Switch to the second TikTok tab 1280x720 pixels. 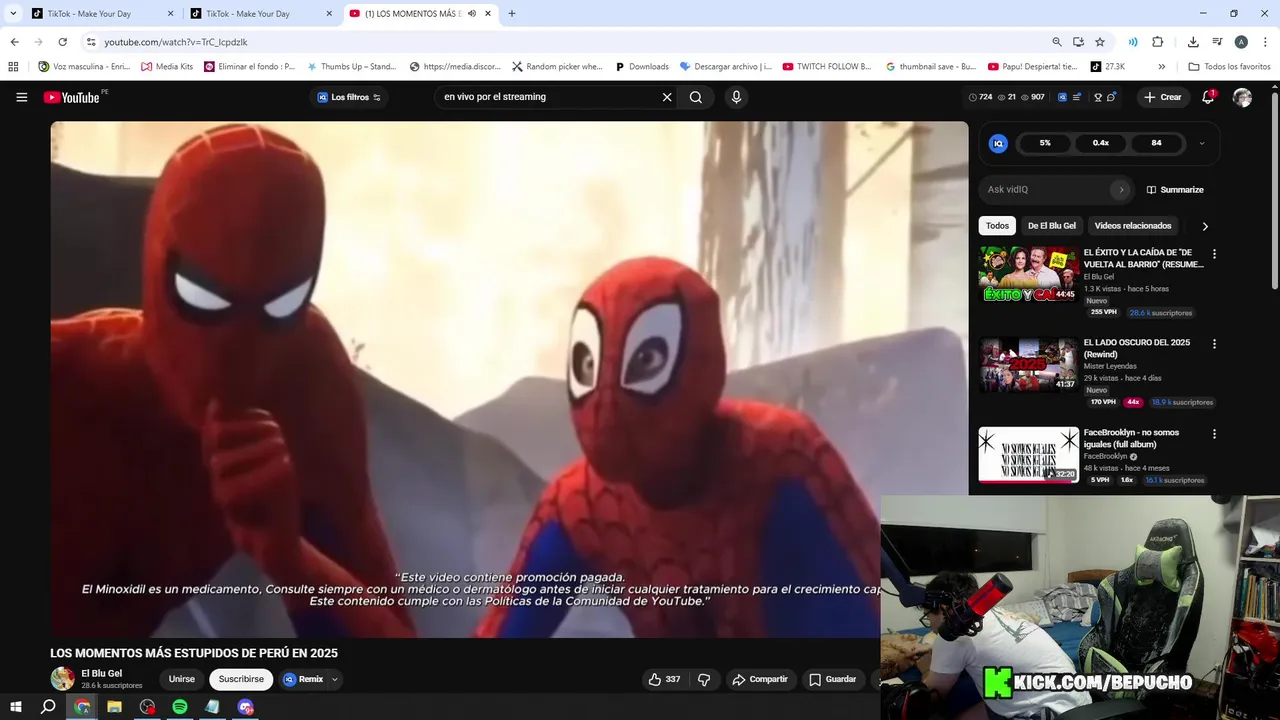pos(261,14)
